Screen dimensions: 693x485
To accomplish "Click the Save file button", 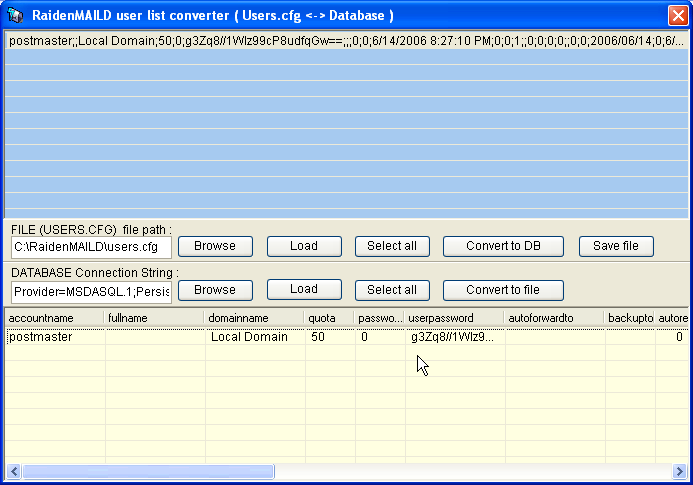I will (615, 246).
